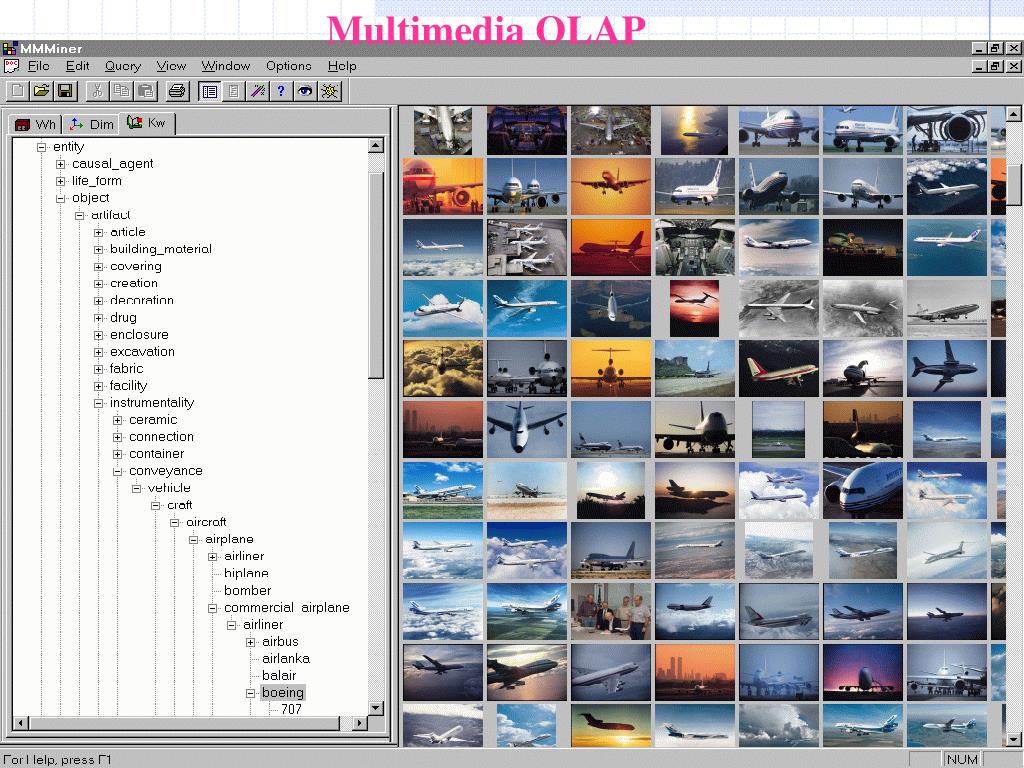Screen dimensions: 1024x768
Task: Click the image gallery scroll down arrow
Action: tap(1013, 740)
